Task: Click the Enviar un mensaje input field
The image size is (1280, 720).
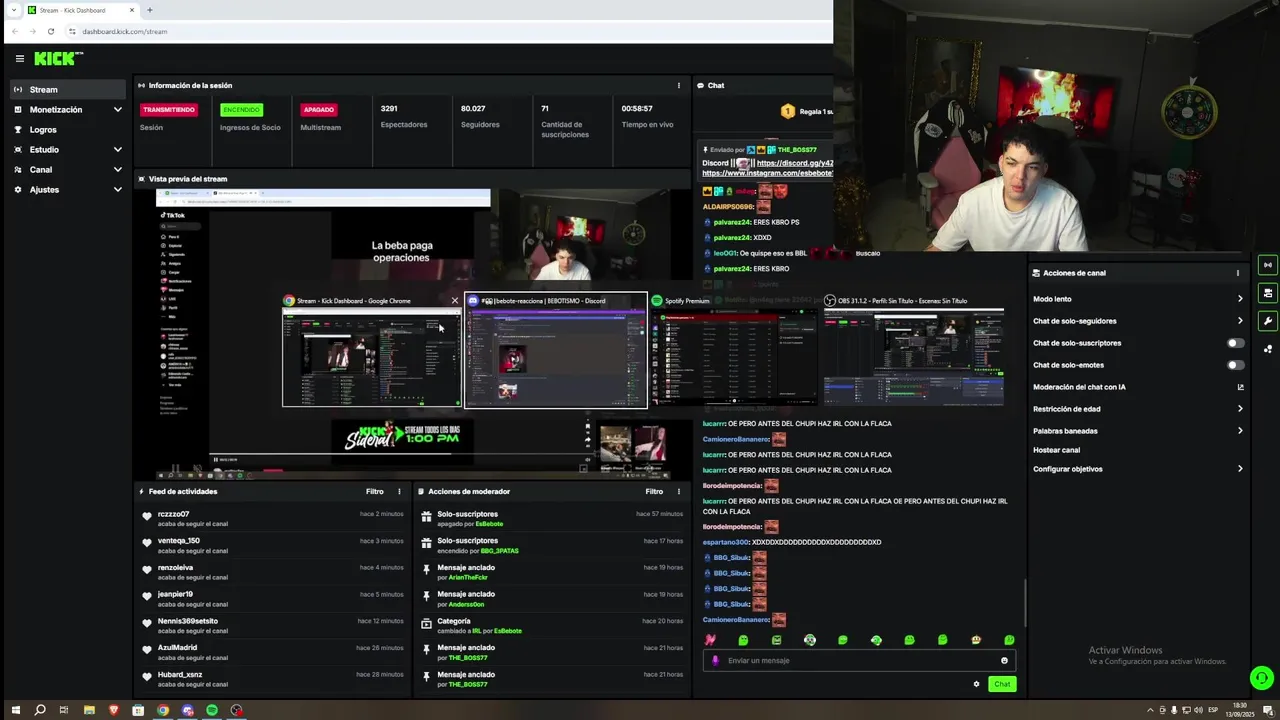Action: (860, 660)
